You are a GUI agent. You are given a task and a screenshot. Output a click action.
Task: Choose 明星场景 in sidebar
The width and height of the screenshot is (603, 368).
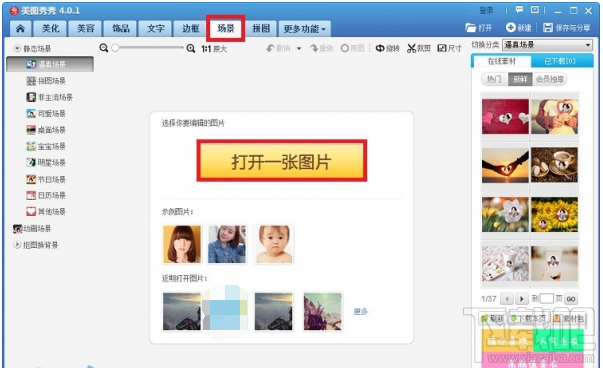(46, 163)
